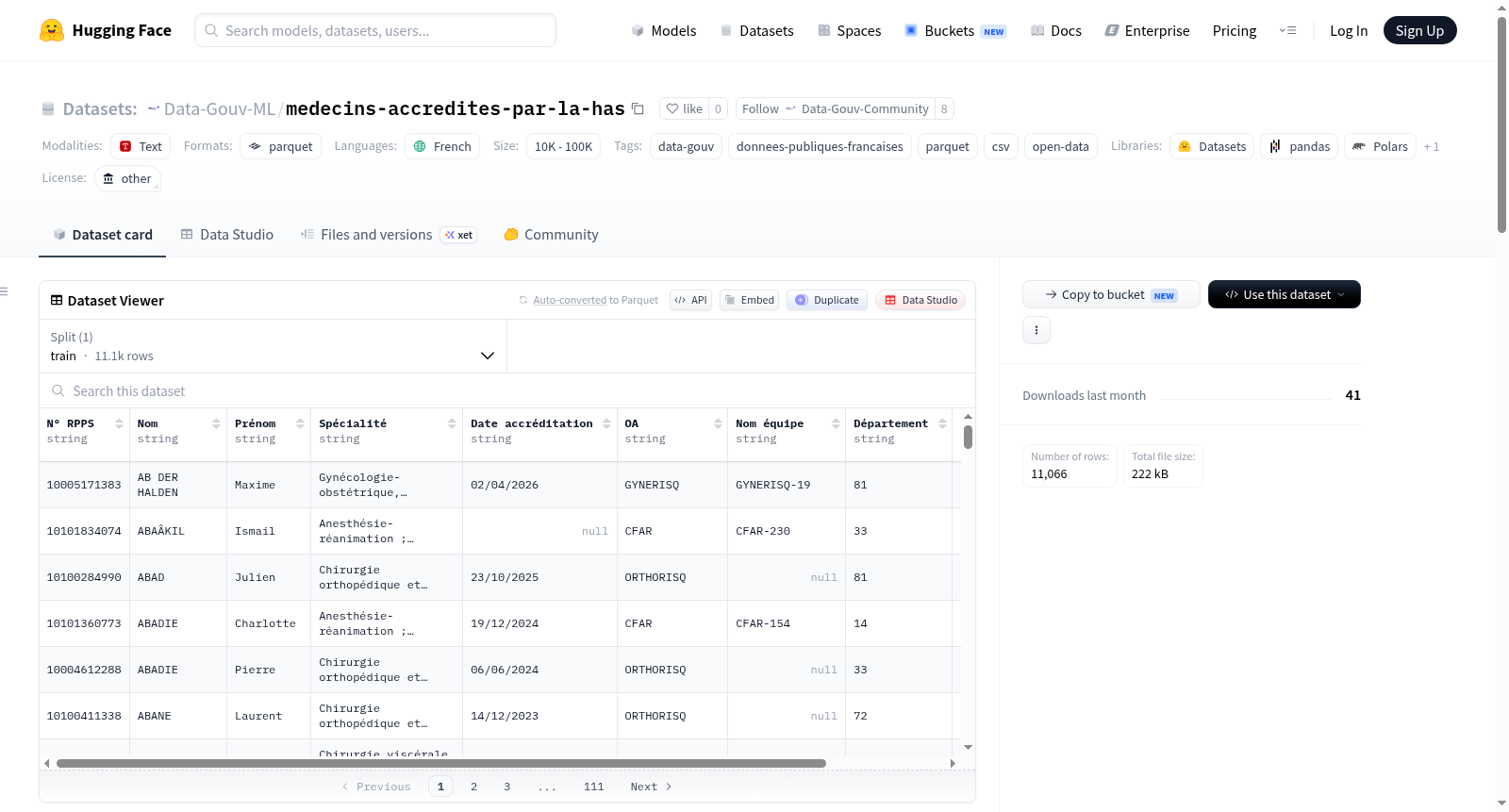Click the Auto-converted link
1509x812 pixels.
coord(570,300)
